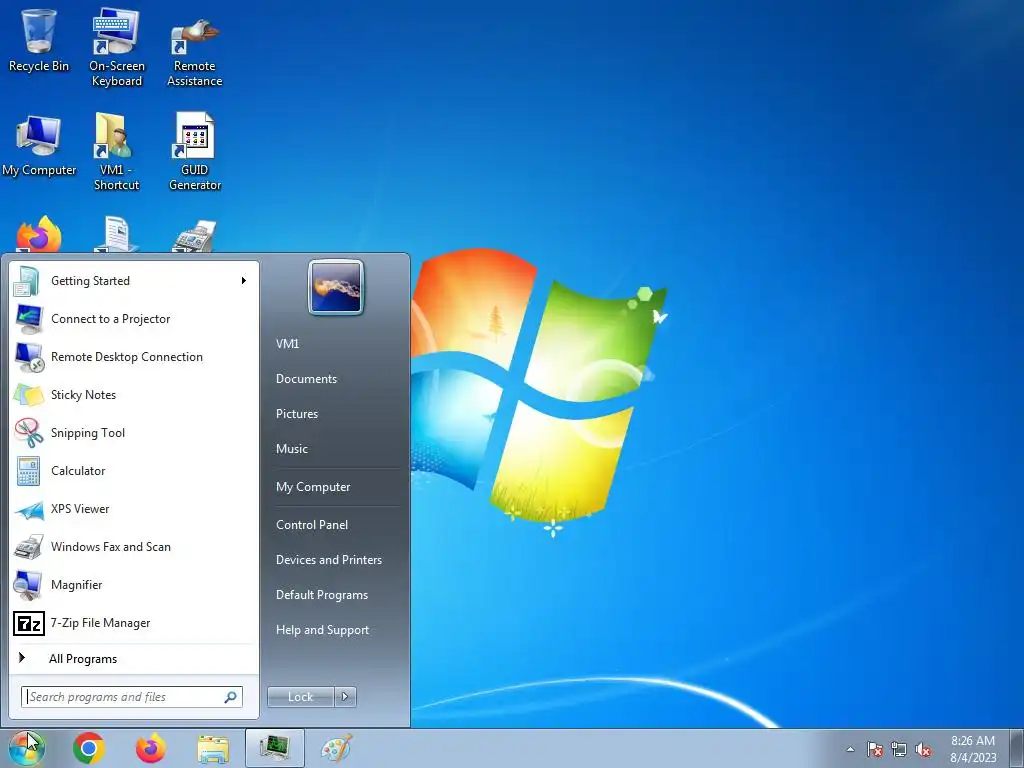This screenshot has height=768, width=1024.
Task: Open Windows Explorer from the taskbar
Action: point(213,749)
